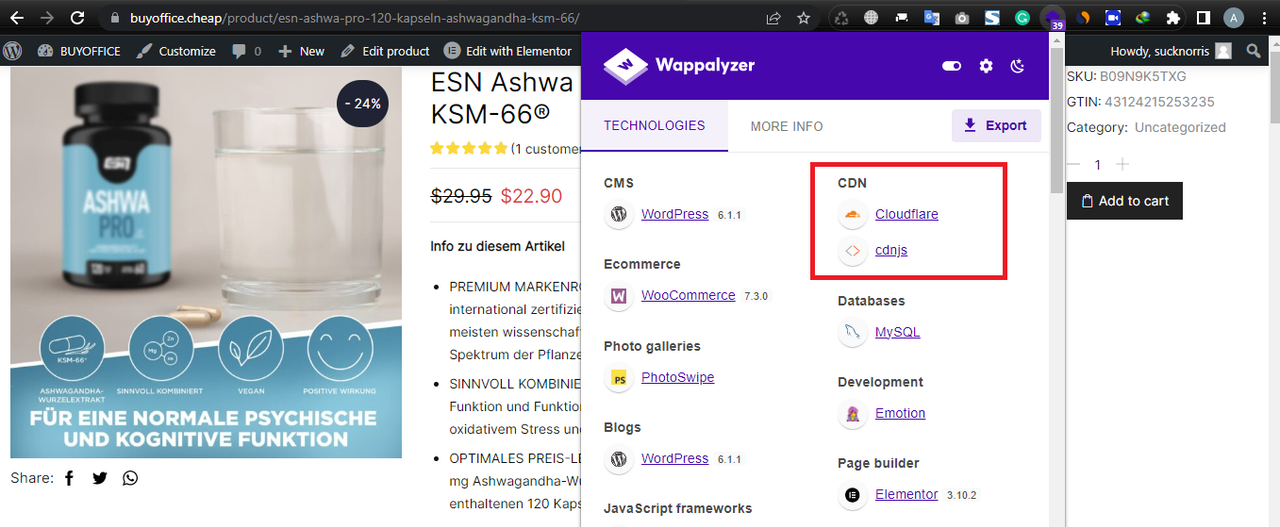Open the camera screenshot extension icon

tap(962, 18)
